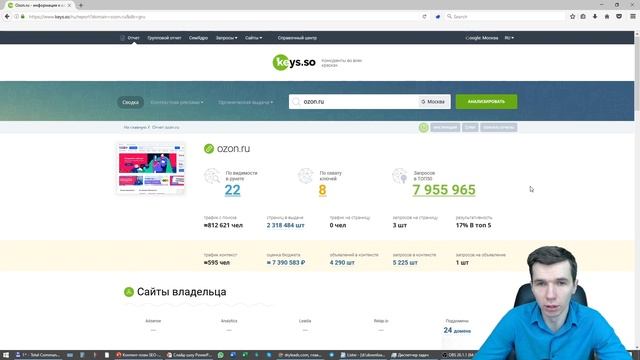This screenshot has height=360, width=640.
Task: Select the Сводка tab
Action: coord(131,102)
